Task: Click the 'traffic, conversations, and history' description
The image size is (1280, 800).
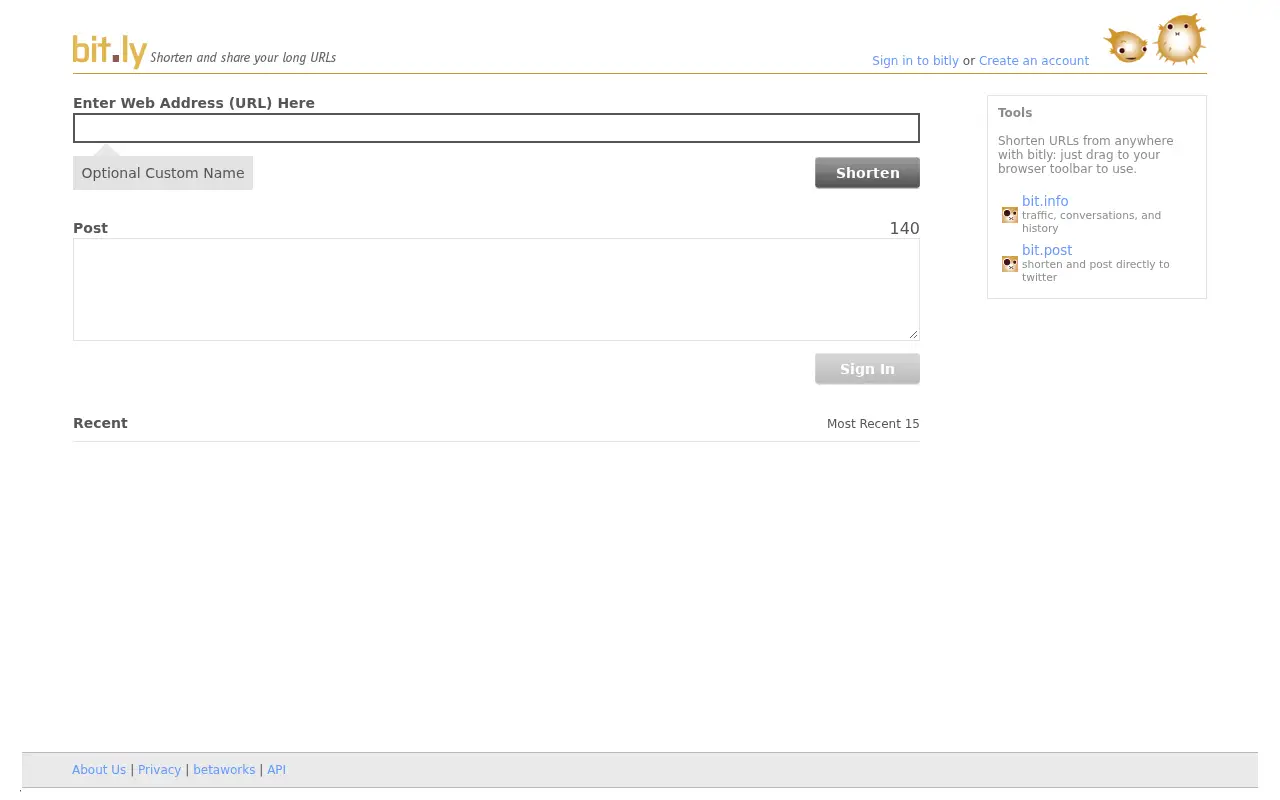Action: tap(1091, 222)
